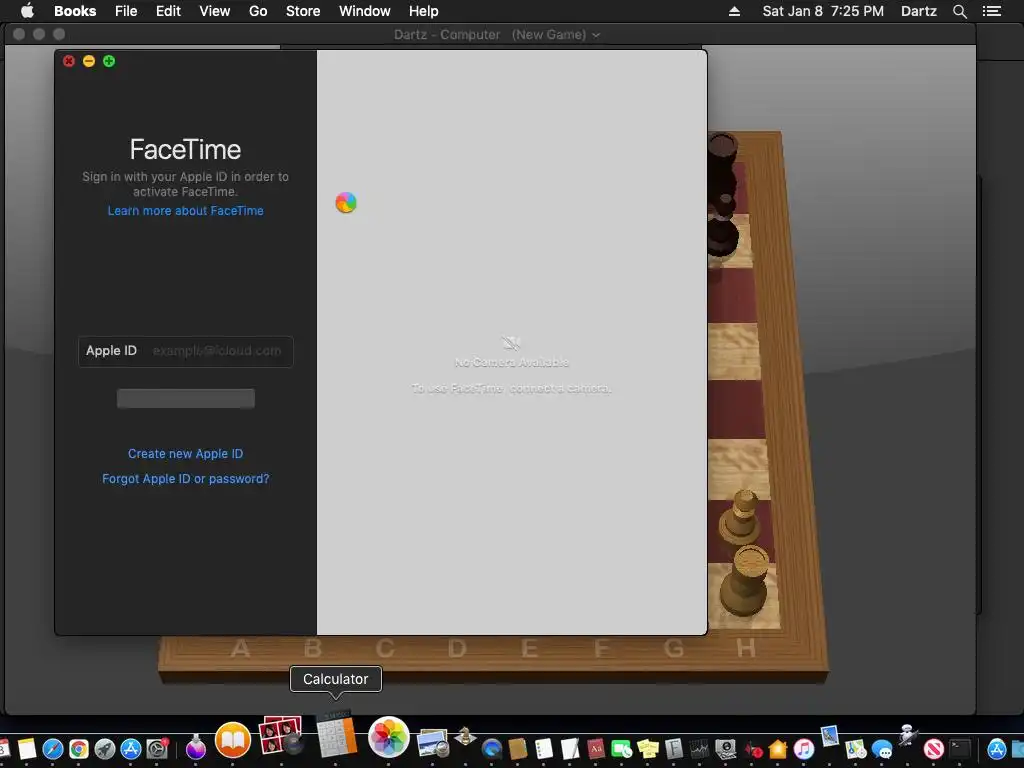Open the Help menu

(x=423, y=11)
